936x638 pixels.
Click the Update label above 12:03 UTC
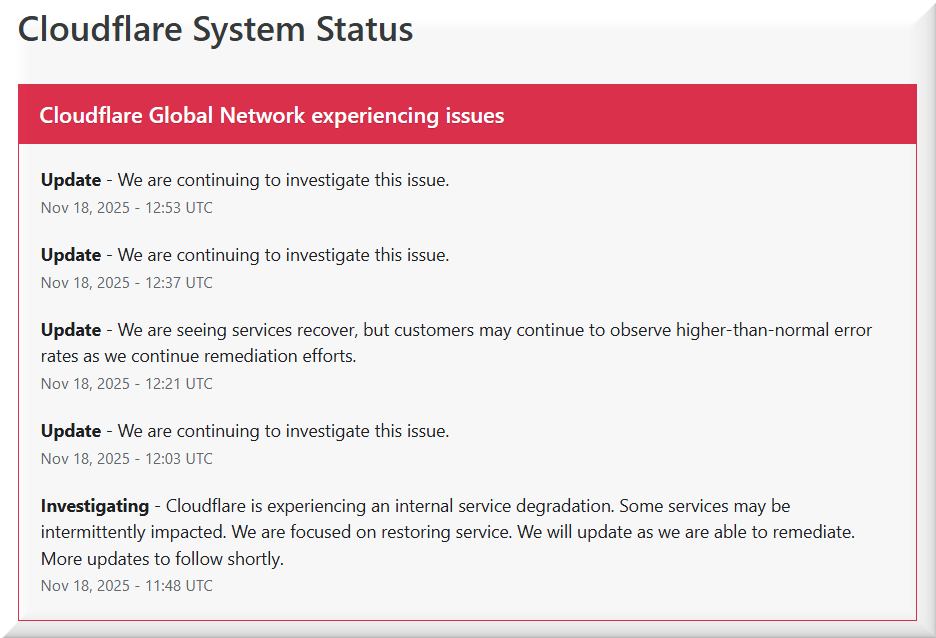coord(71,431)
